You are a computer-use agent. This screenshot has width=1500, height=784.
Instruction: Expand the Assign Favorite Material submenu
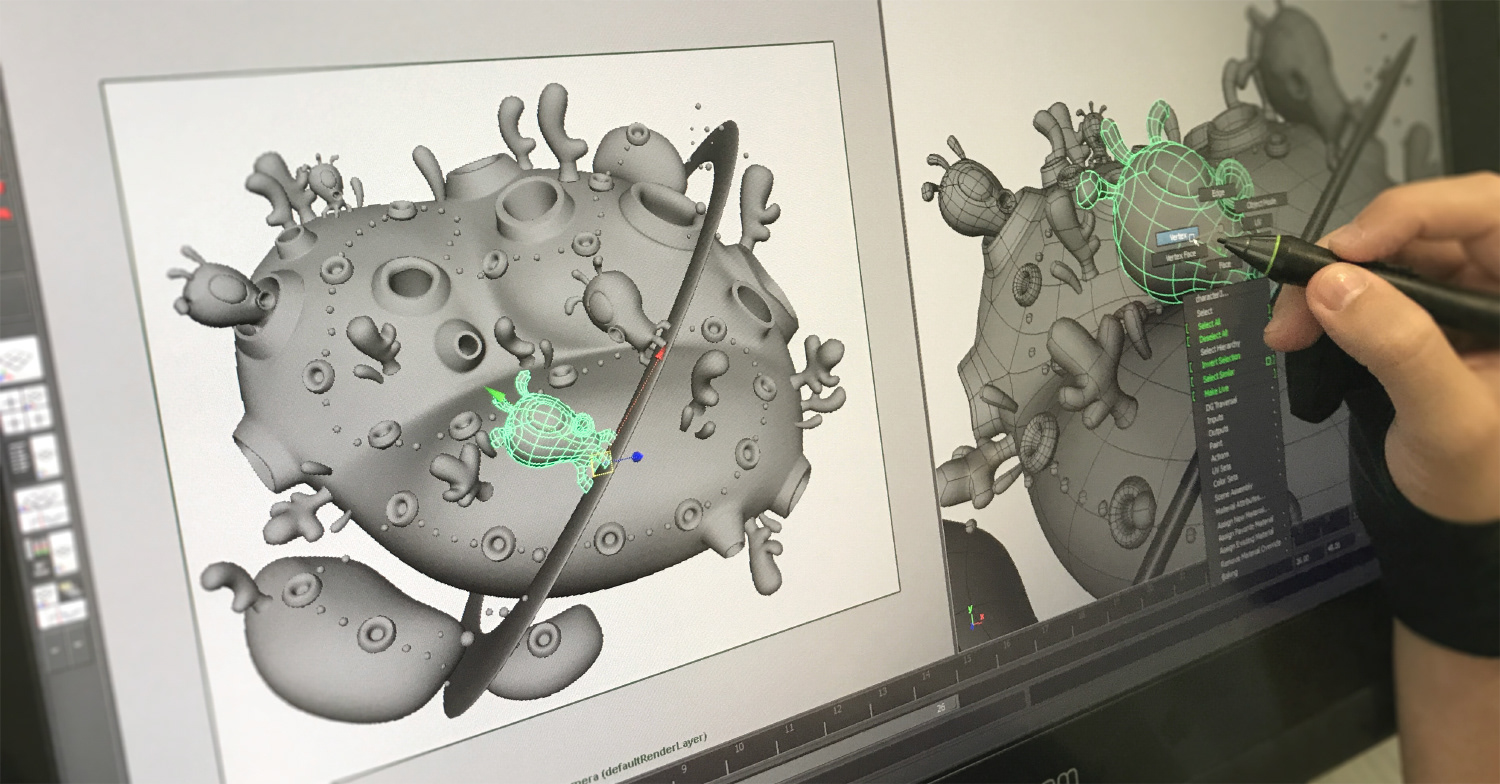coord(1246,529)
